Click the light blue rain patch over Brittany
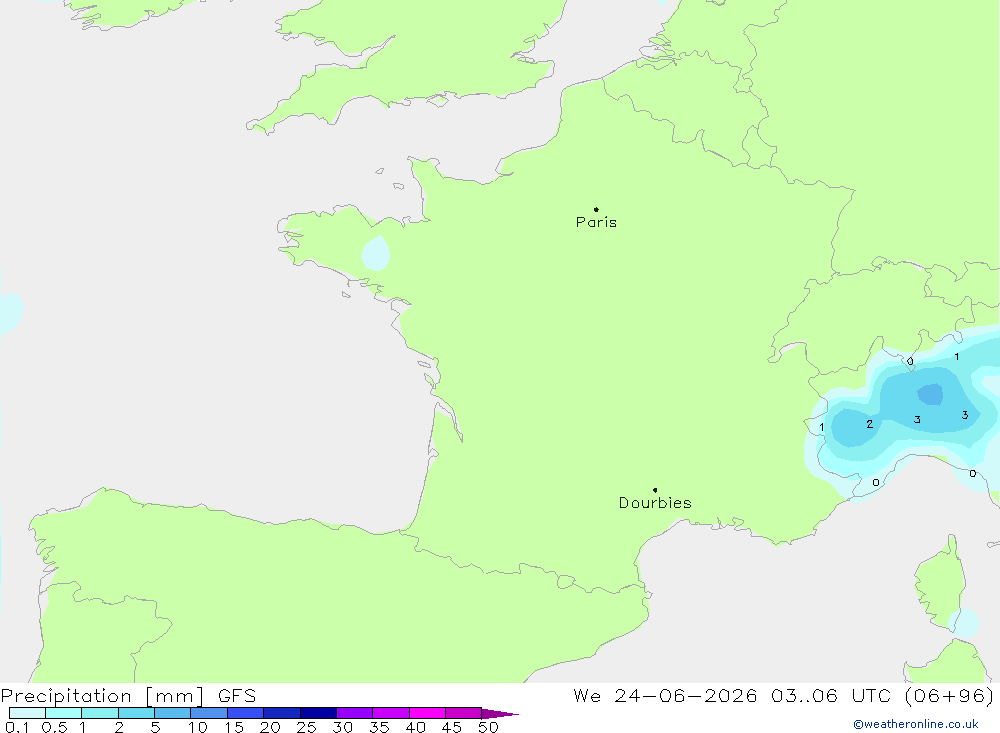The image size is (1000, 733). [x=376, y=253]
